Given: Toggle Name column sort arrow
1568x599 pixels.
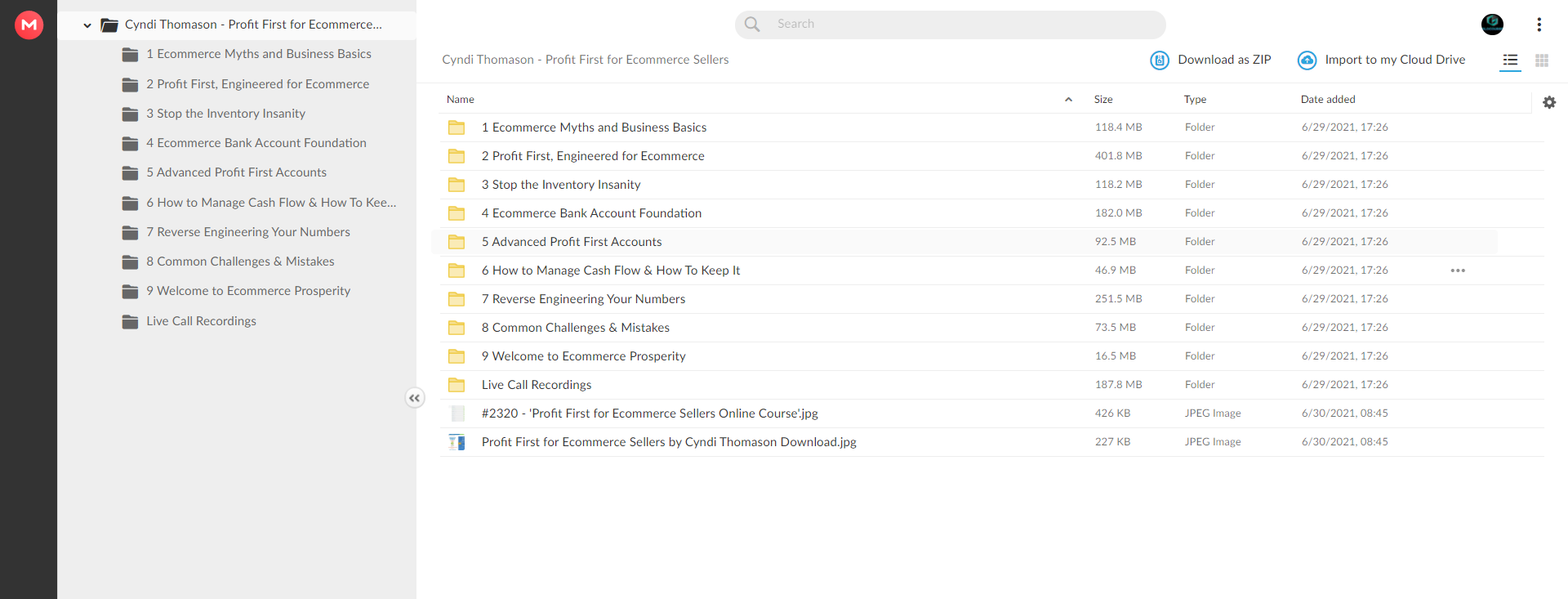Looking at the screenshot, I should [x=1068, y=100].
